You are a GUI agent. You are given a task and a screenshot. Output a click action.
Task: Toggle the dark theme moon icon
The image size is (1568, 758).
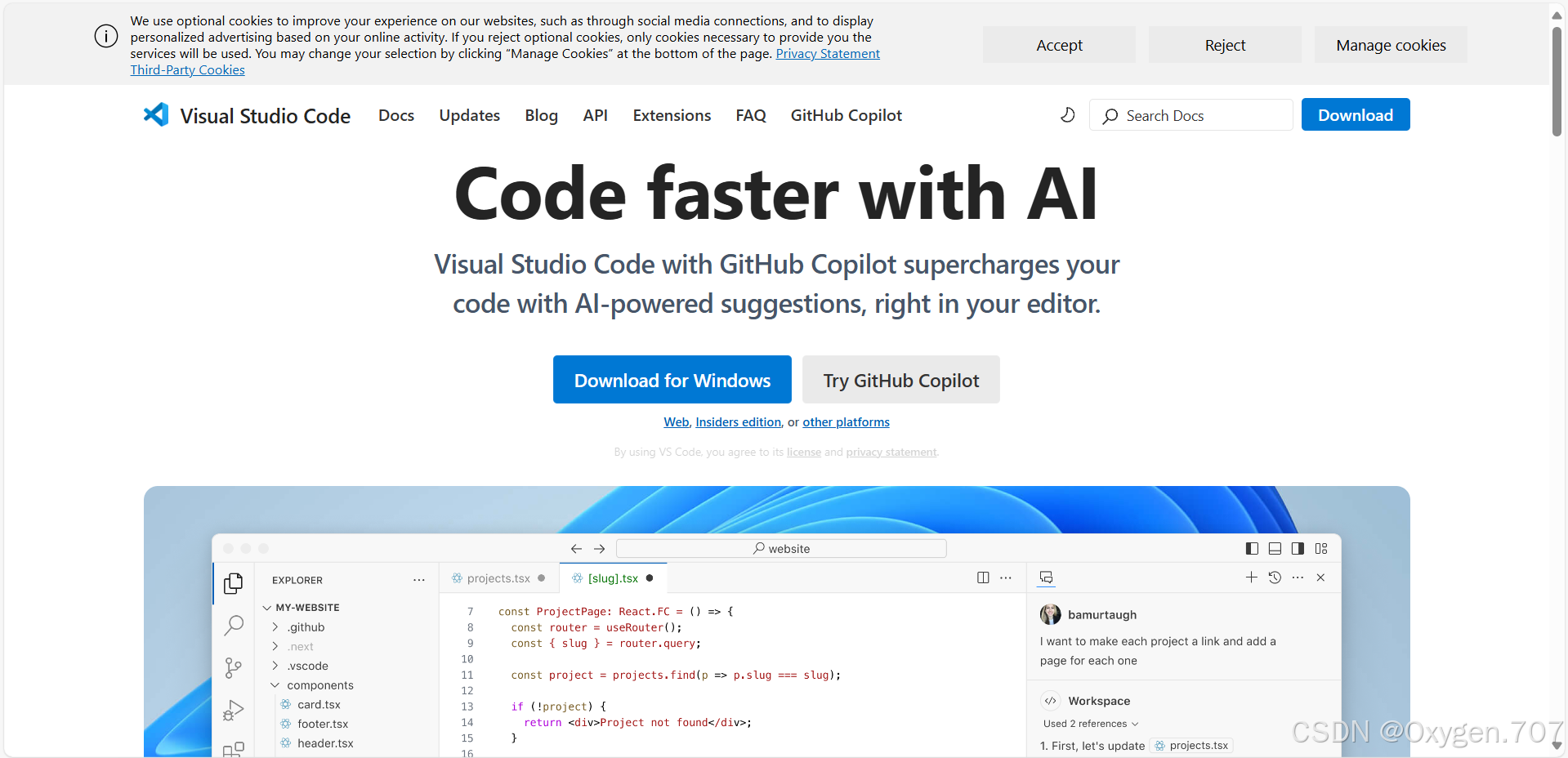click(1067, 115)
